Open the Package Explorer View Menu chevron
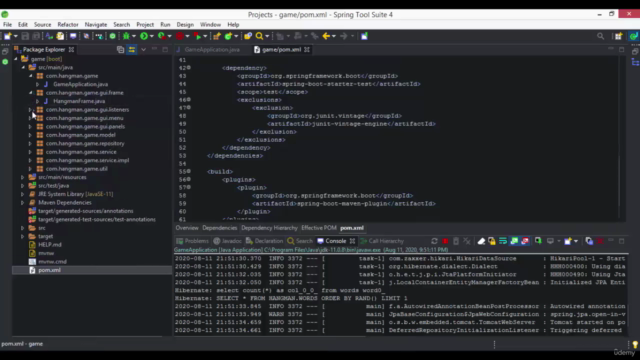This screenshot has width=640, height=360. click(x=143, y=50)
